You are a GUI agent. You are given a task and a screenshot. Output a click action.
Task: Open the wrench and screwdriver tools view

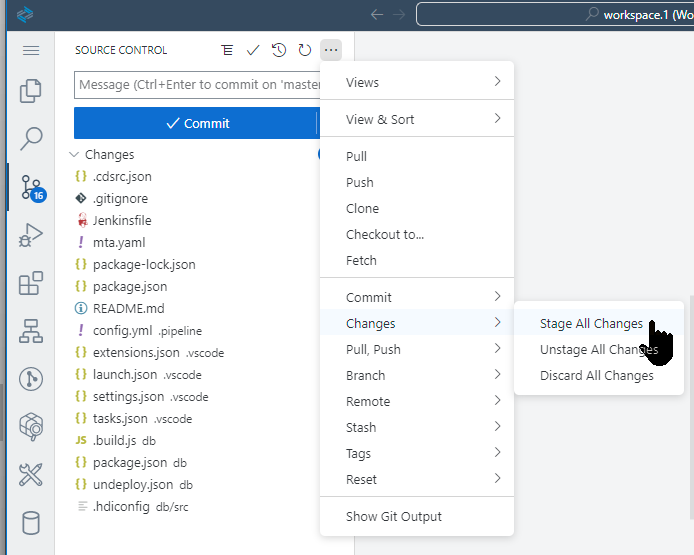(31, 475)
